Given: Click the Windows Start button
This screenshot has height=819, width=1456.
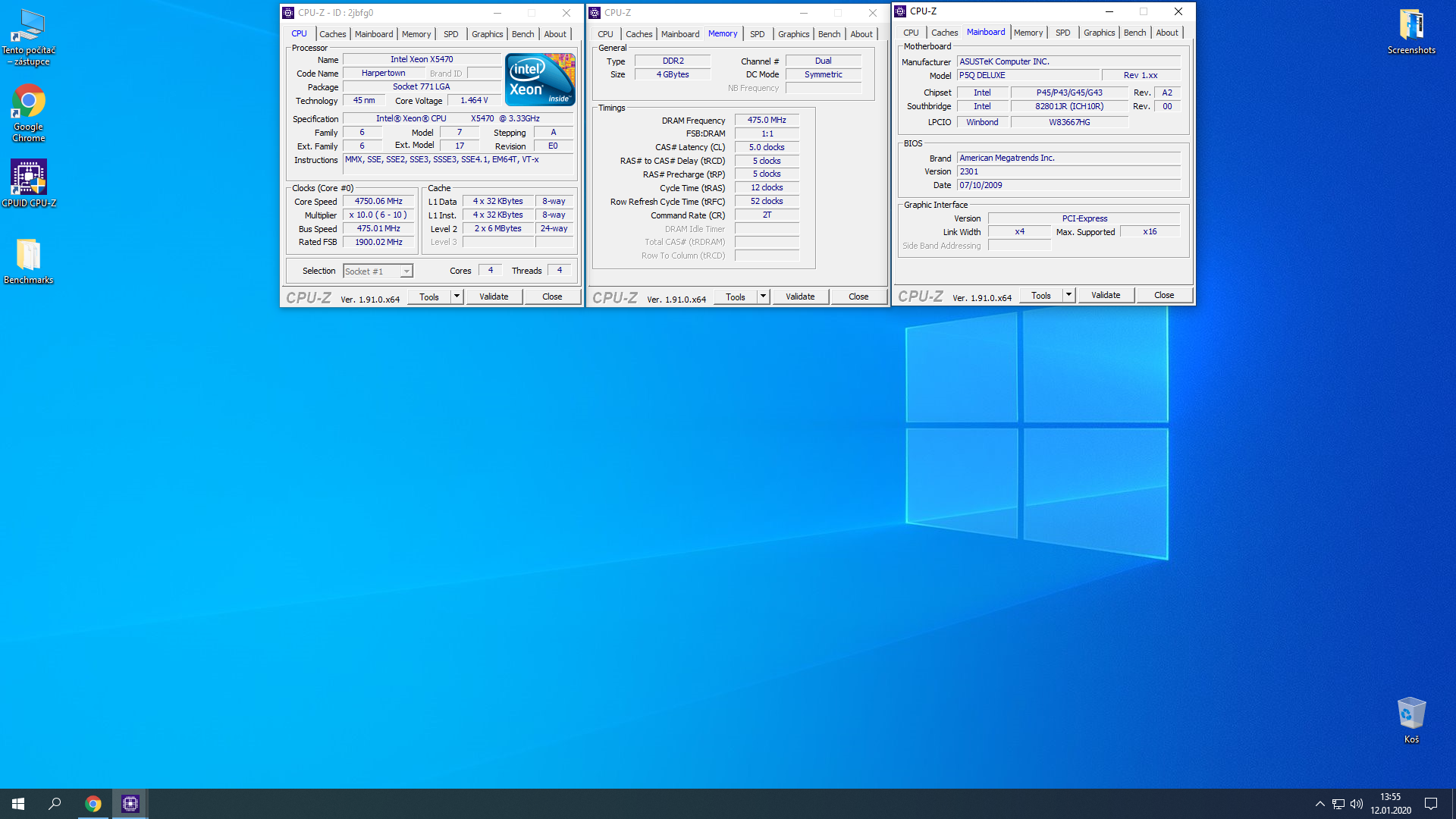Looking at the screenshot, I should [18, 804].
